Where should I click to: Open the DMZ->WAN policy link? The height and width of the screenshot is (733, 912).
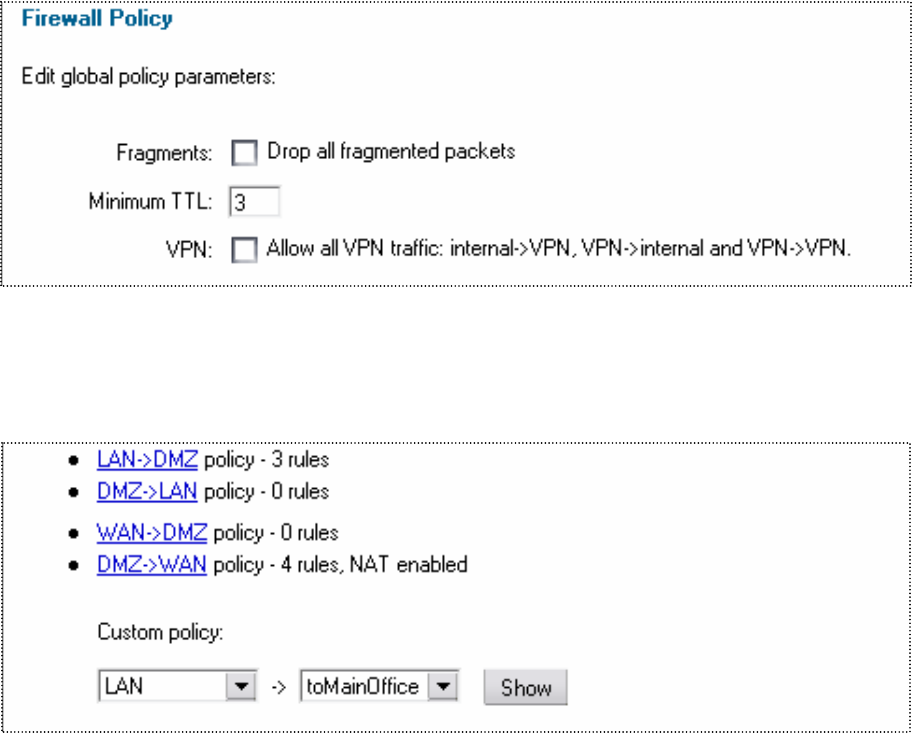tap(151, 564)
